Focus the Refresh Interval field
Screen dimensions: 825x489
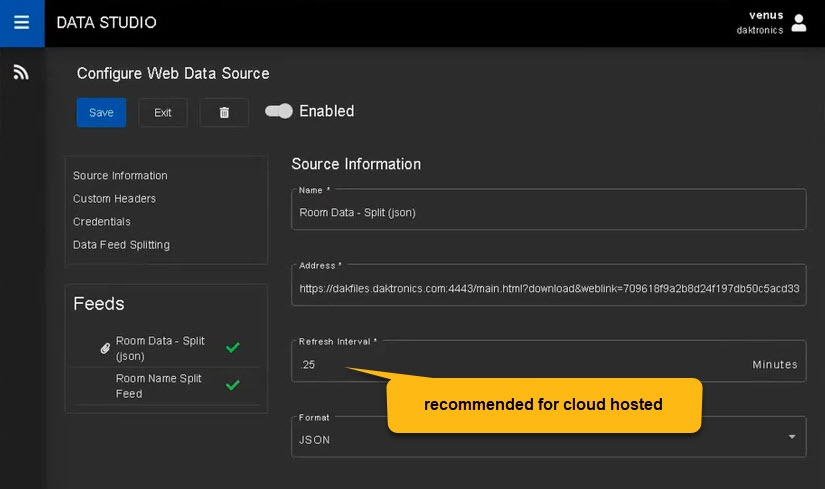520,365
